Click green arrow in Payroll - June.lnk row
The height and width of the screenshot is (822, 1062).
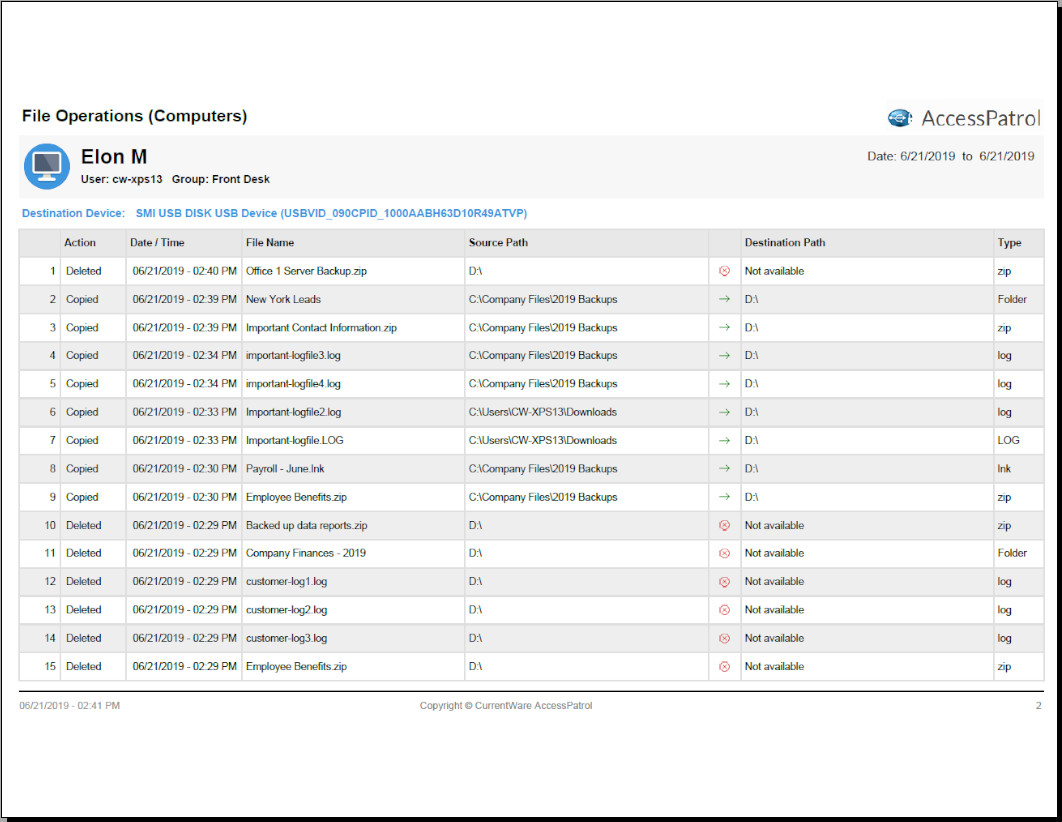(724, 468)
